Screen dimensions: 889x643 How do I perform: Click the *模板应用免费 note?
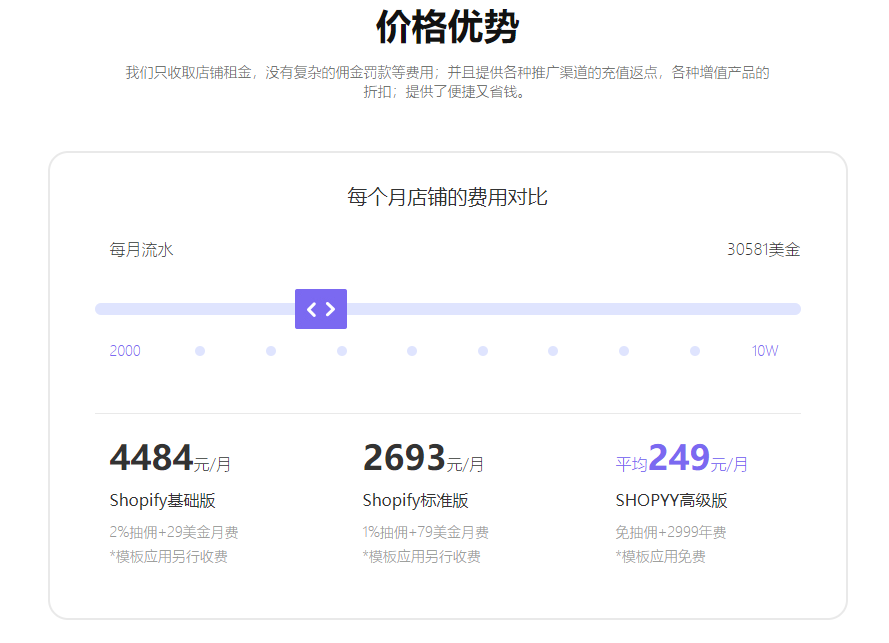(x=661, y=557)
